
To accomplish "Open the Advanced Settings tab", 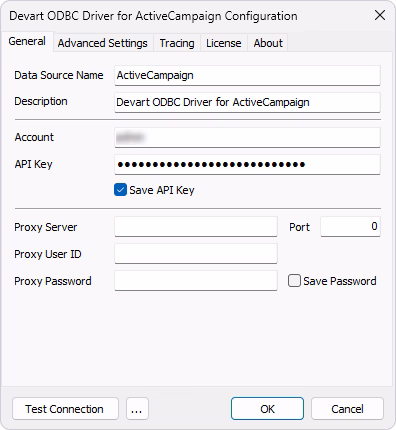I will coord(103,43).
